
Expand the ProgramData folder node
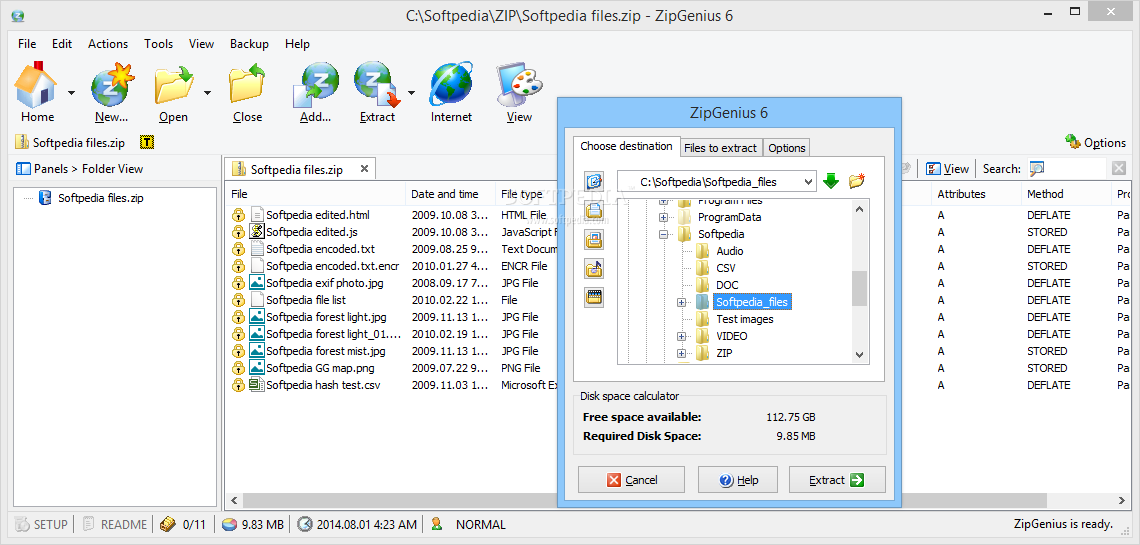click(x=663, y=217)
